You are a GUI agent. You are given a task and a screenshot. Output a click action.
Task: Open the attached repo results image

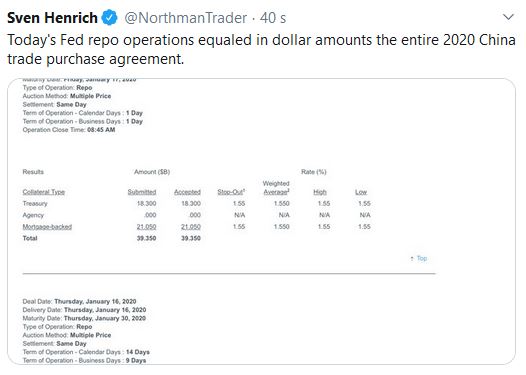pyautogui.click(x=261, y=221)
